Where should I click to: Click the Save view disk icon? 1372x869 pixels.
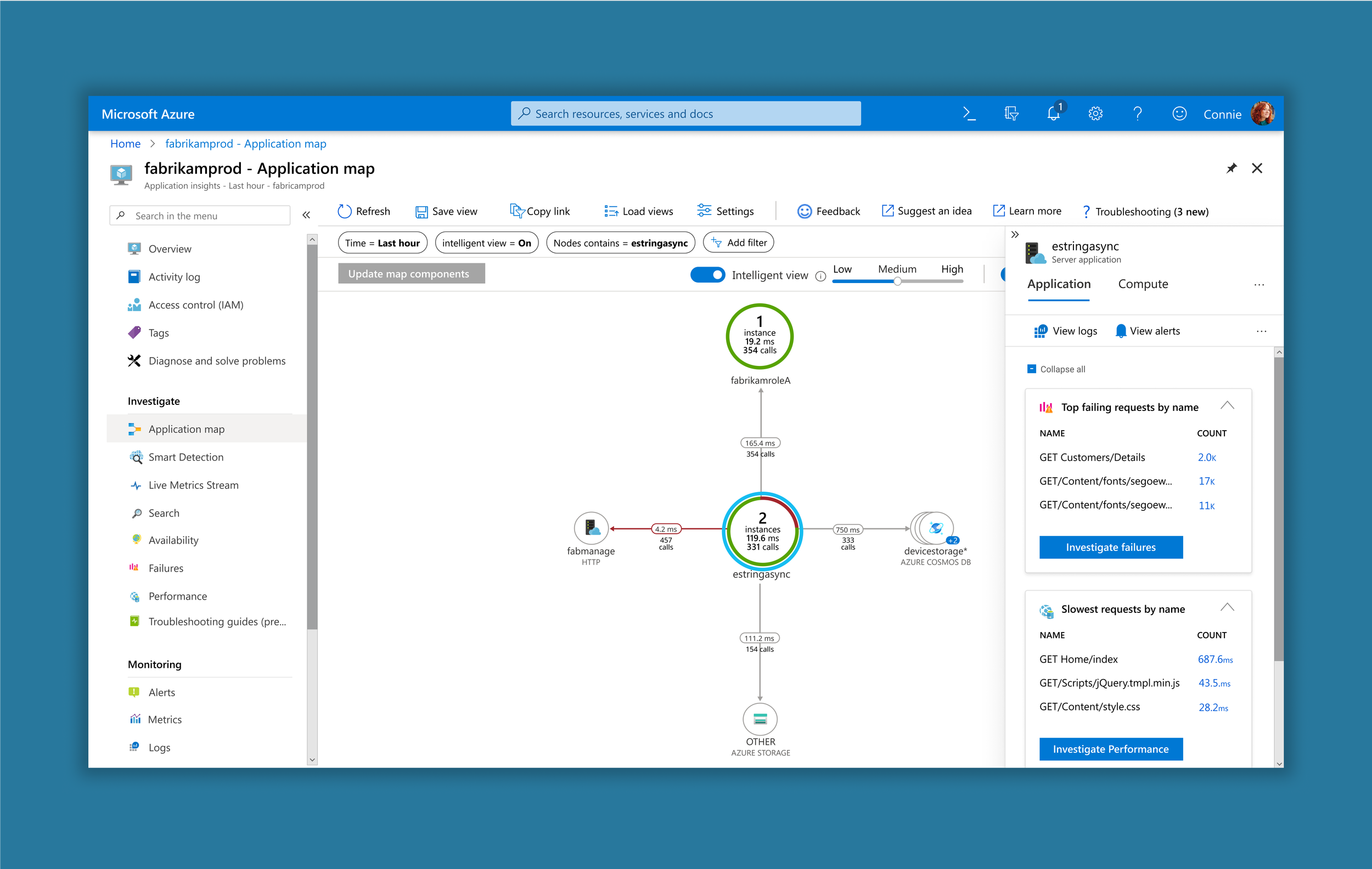421,212
